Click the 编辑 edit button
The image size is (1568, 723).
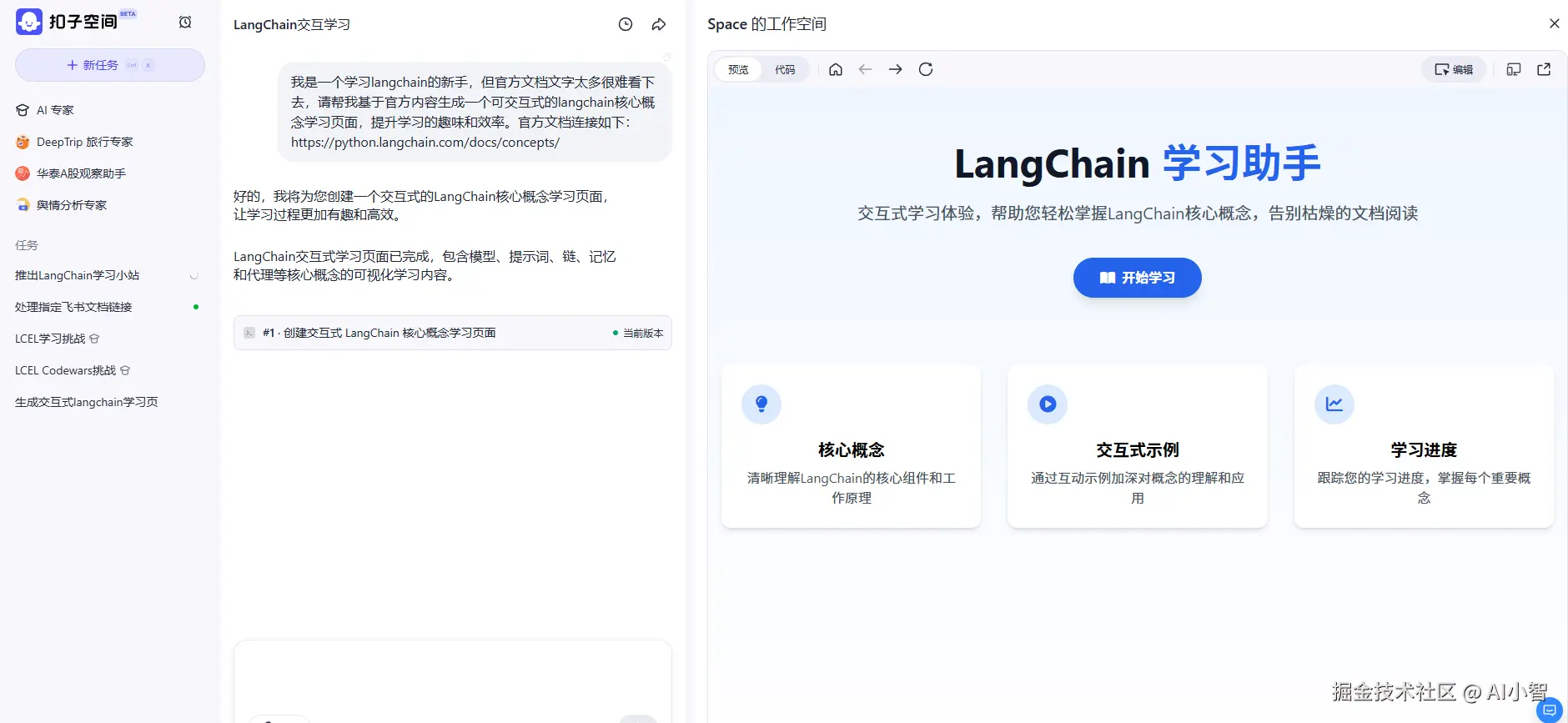tap(1454, 69)
